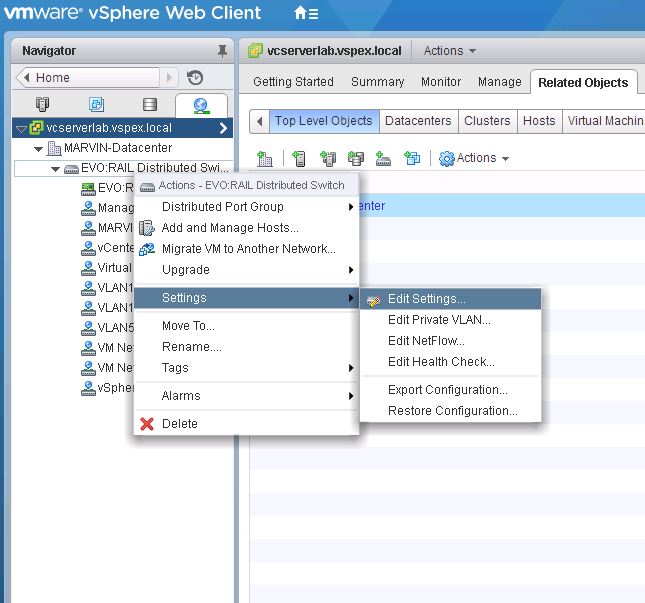645x603 pixels.
Task: Click the vSphere home icon in header
Action: pos(307,14)
